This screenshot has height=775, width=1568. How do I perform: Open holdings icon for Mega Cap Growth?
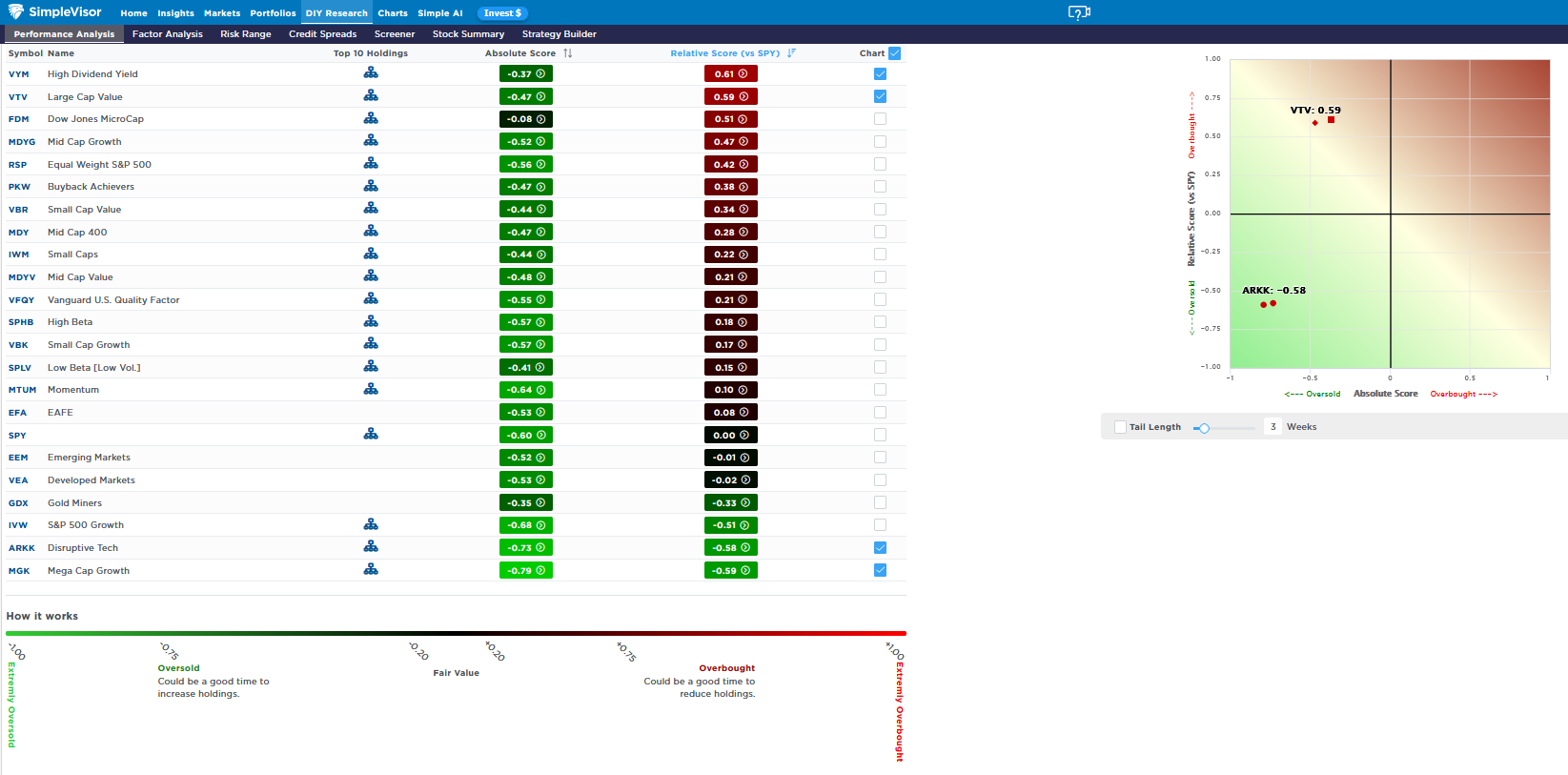371,570
